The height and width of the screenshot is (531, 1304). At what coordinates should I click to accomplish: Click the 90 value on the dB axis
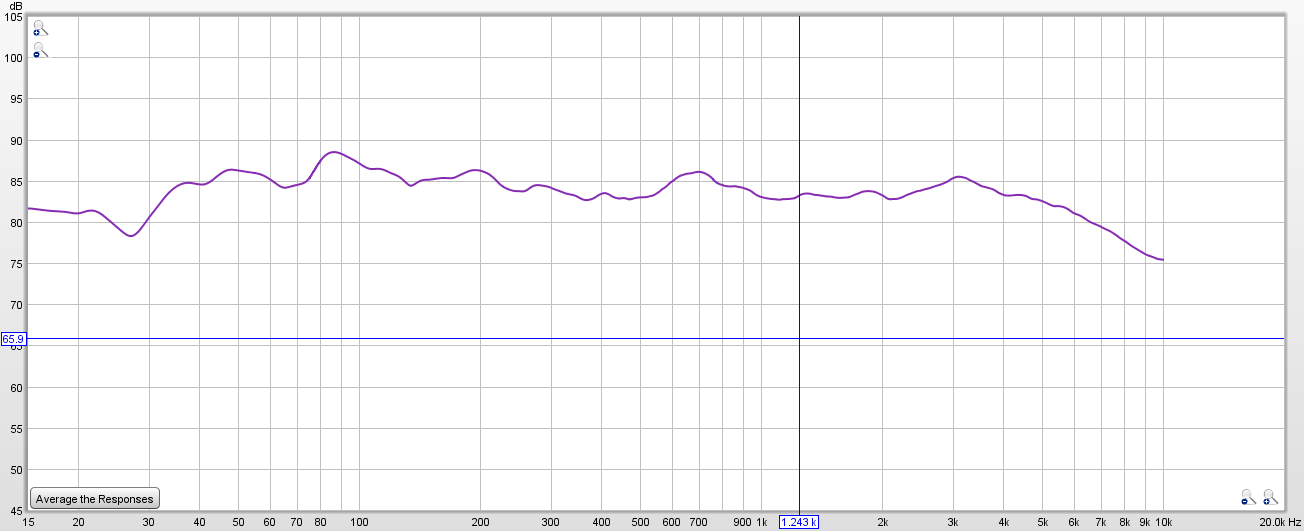pos(15,141)
